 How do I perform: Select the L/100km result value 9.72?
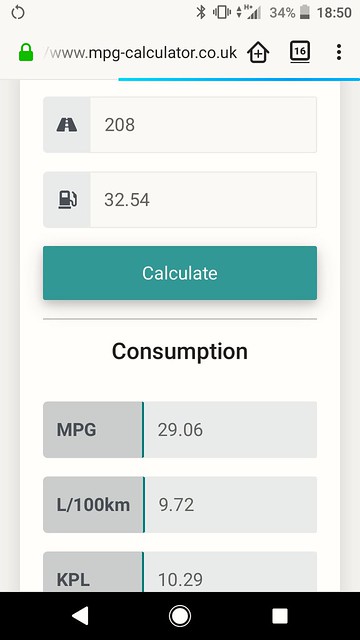point(176,505)
